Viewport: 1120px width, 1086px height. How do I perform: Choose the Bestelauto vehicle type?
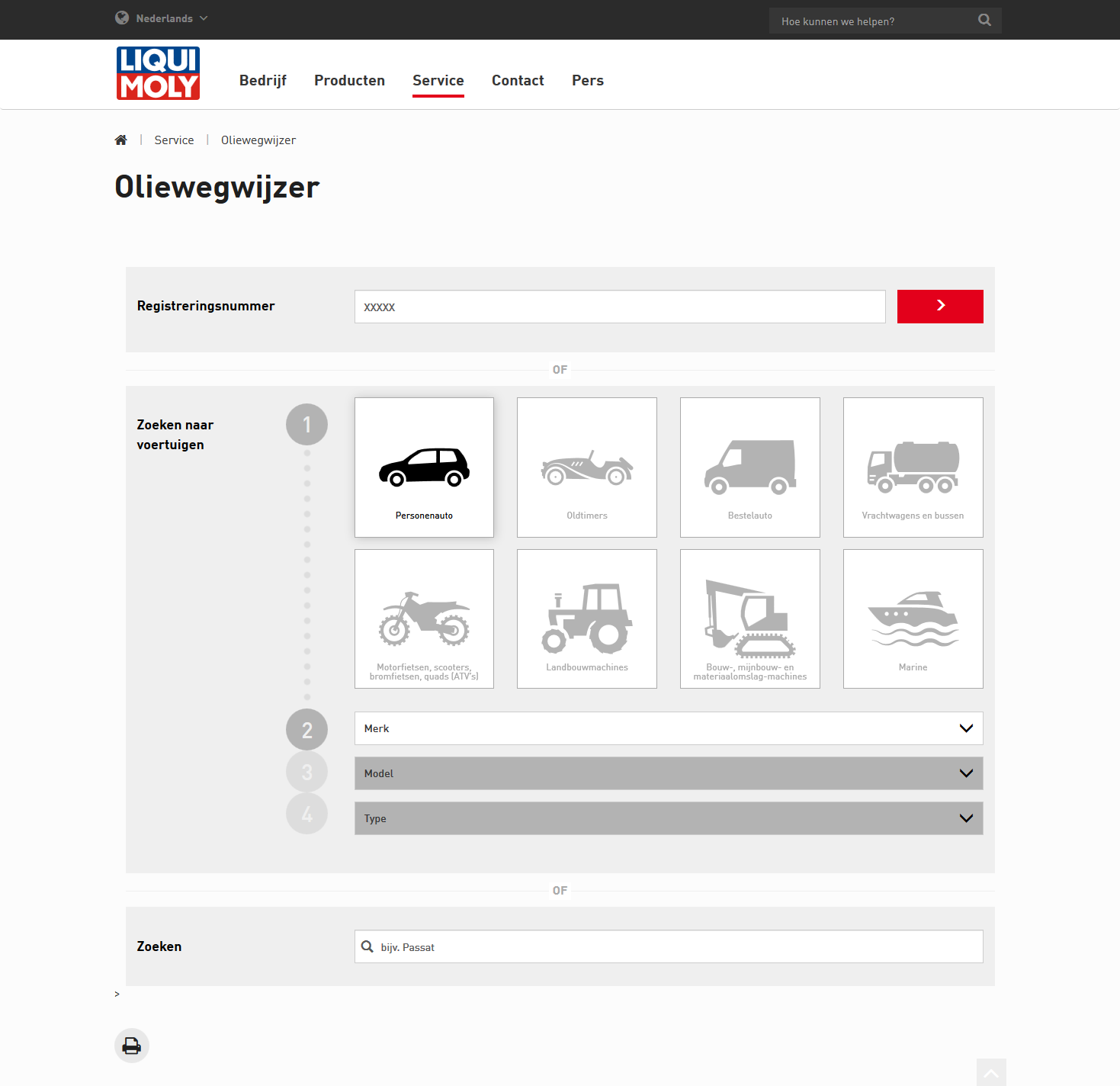(749, 467)
